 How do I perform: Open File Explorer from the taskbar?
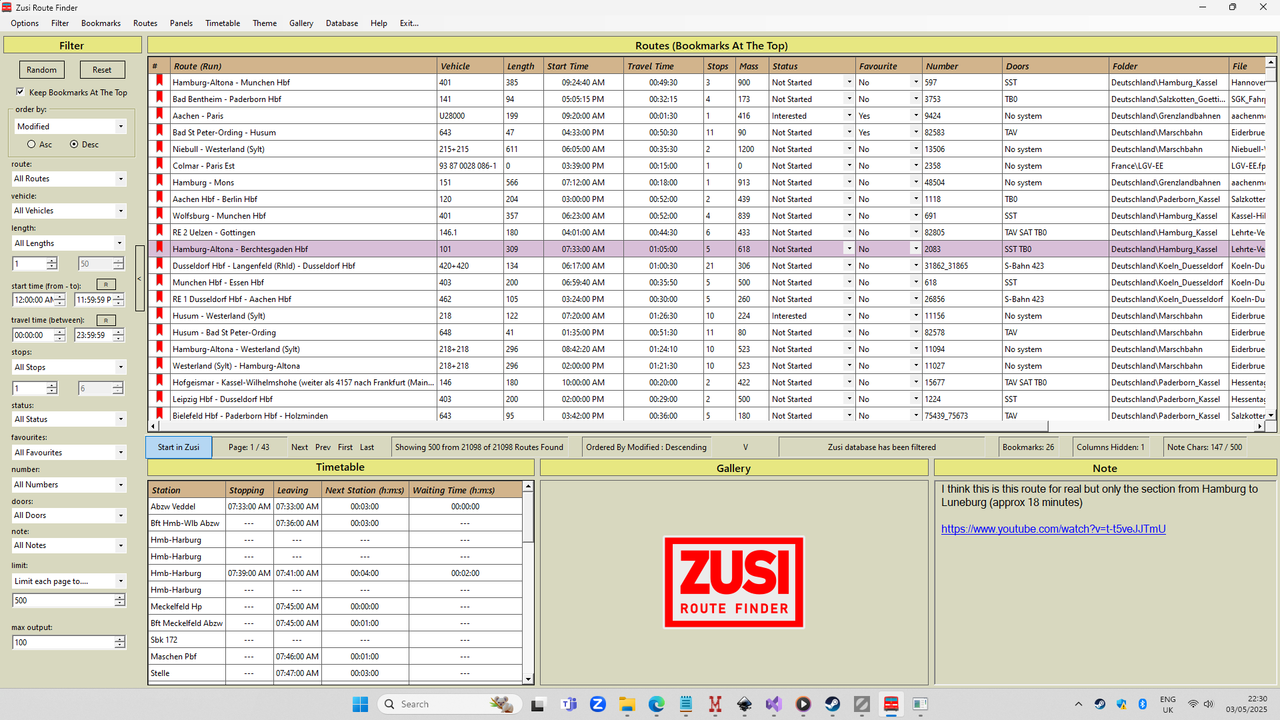click(627, 704)
